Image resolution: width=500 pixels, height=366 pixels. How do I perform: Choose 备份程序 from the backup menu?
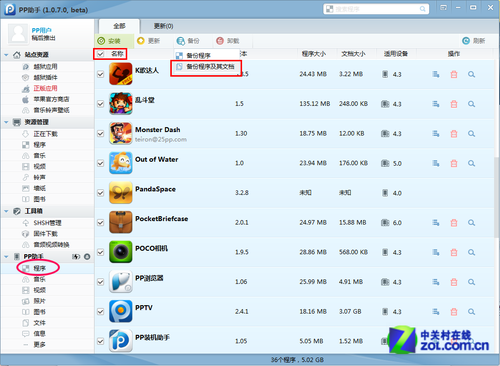[x=206, y=55]
